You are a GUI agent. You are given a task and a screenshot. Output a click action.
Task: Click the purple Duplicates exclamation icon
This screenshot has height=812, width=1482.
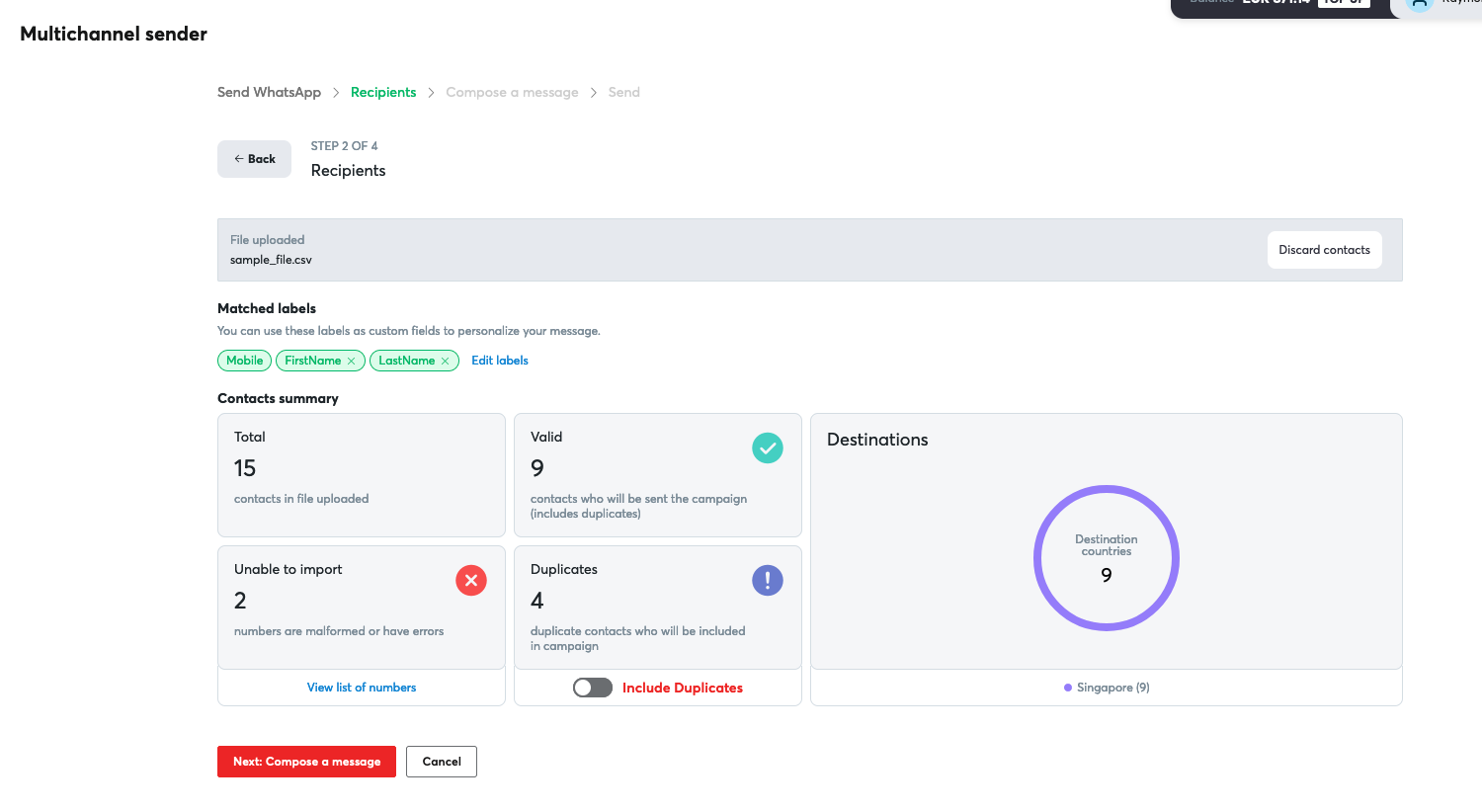(x=768, y=580)
